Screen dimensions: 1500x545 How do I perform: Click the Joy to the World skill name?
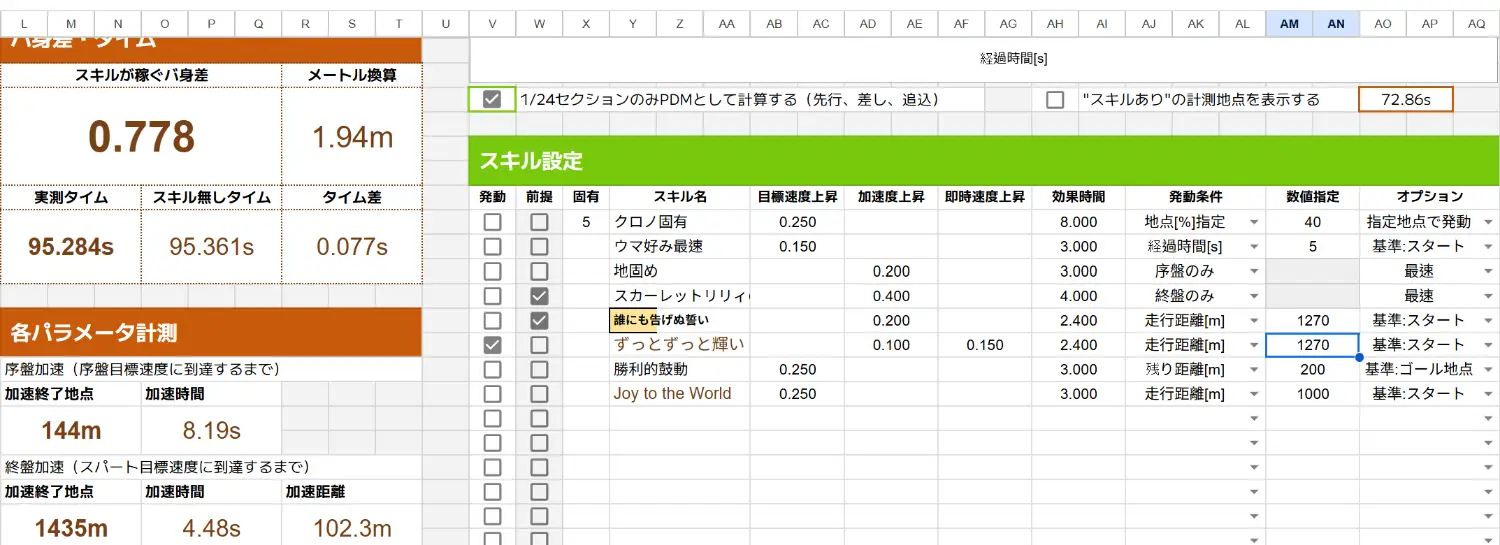click(672, 394)
